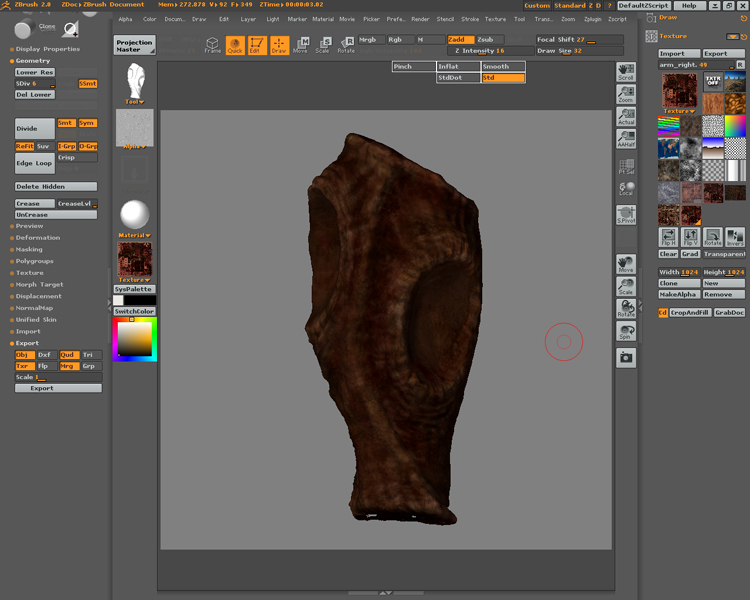Activate the Edit mode icon

tap(255, 44)
